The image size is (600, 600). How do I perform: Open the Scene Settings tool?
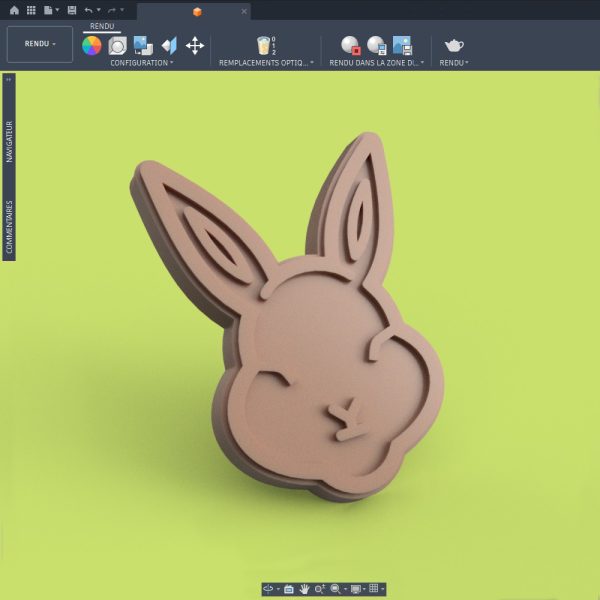click(117, 46)
